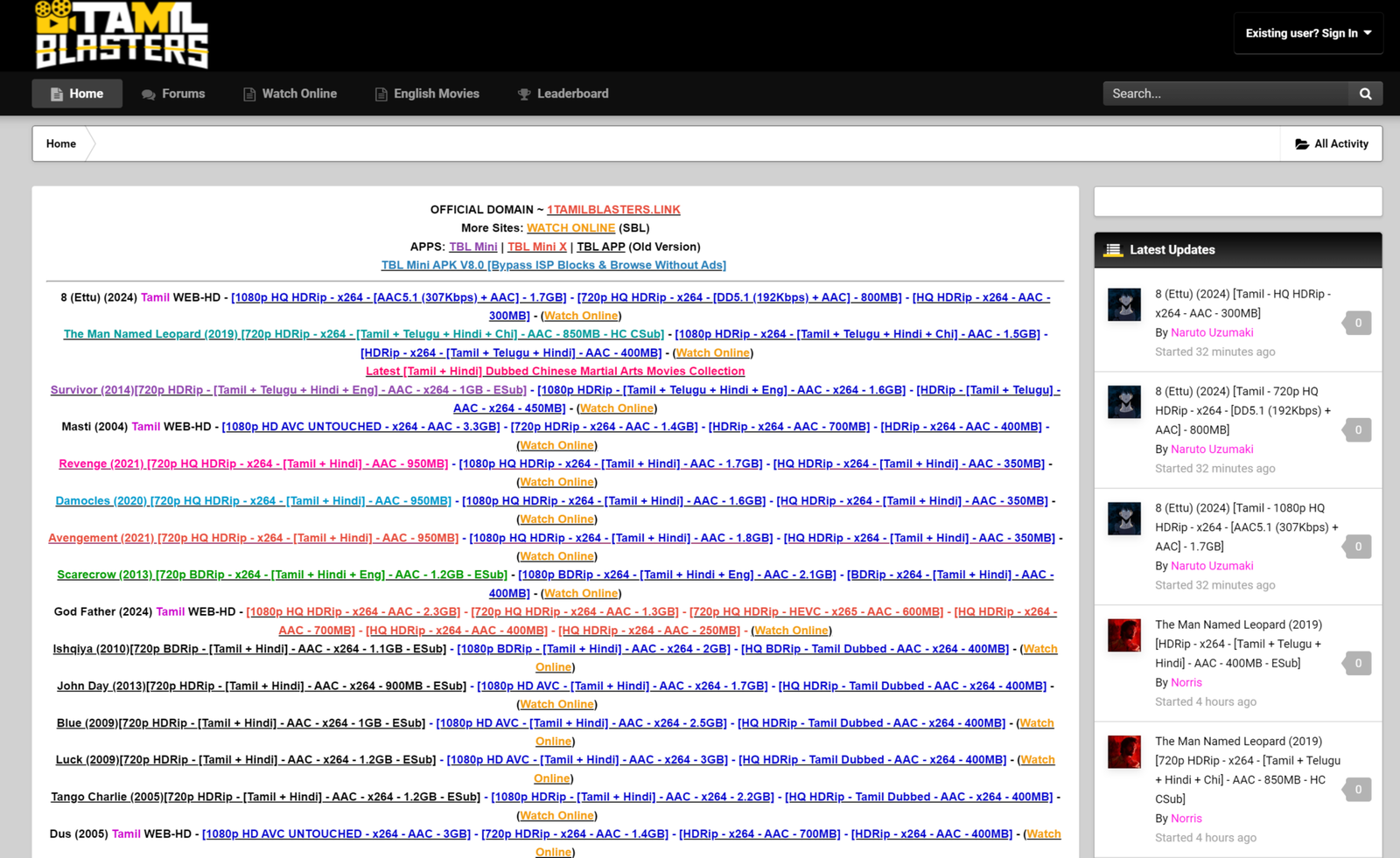Click the All Activity folder icon

click(x=1302, y=143)
